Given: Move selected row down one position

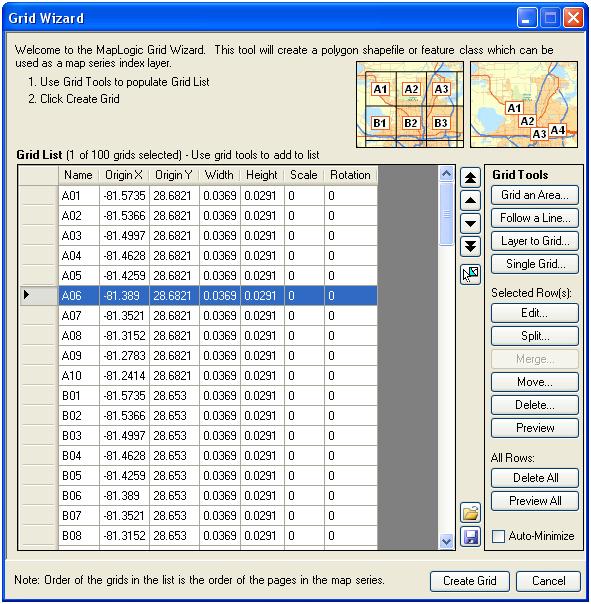Looking at the screenshot, I should [x=470, y=224].
